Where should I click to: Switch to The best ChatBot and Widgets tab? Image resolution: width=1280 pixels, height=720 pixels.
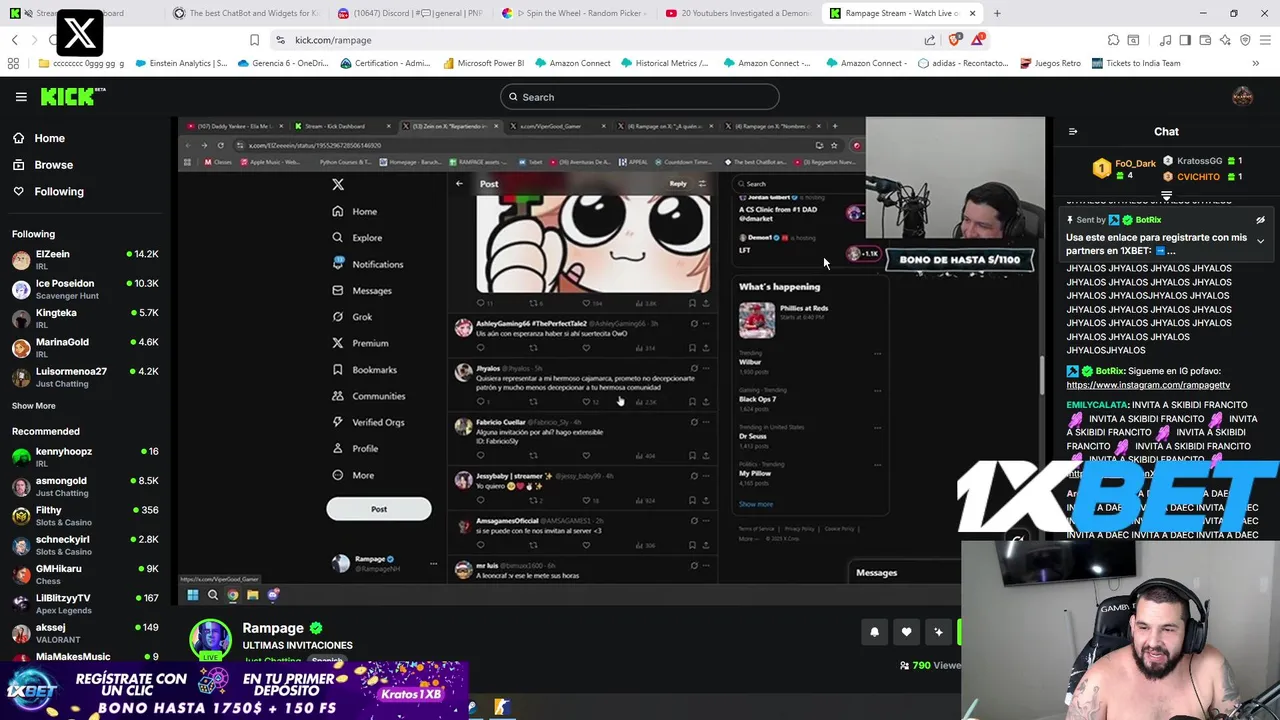(x=246, y=13)
